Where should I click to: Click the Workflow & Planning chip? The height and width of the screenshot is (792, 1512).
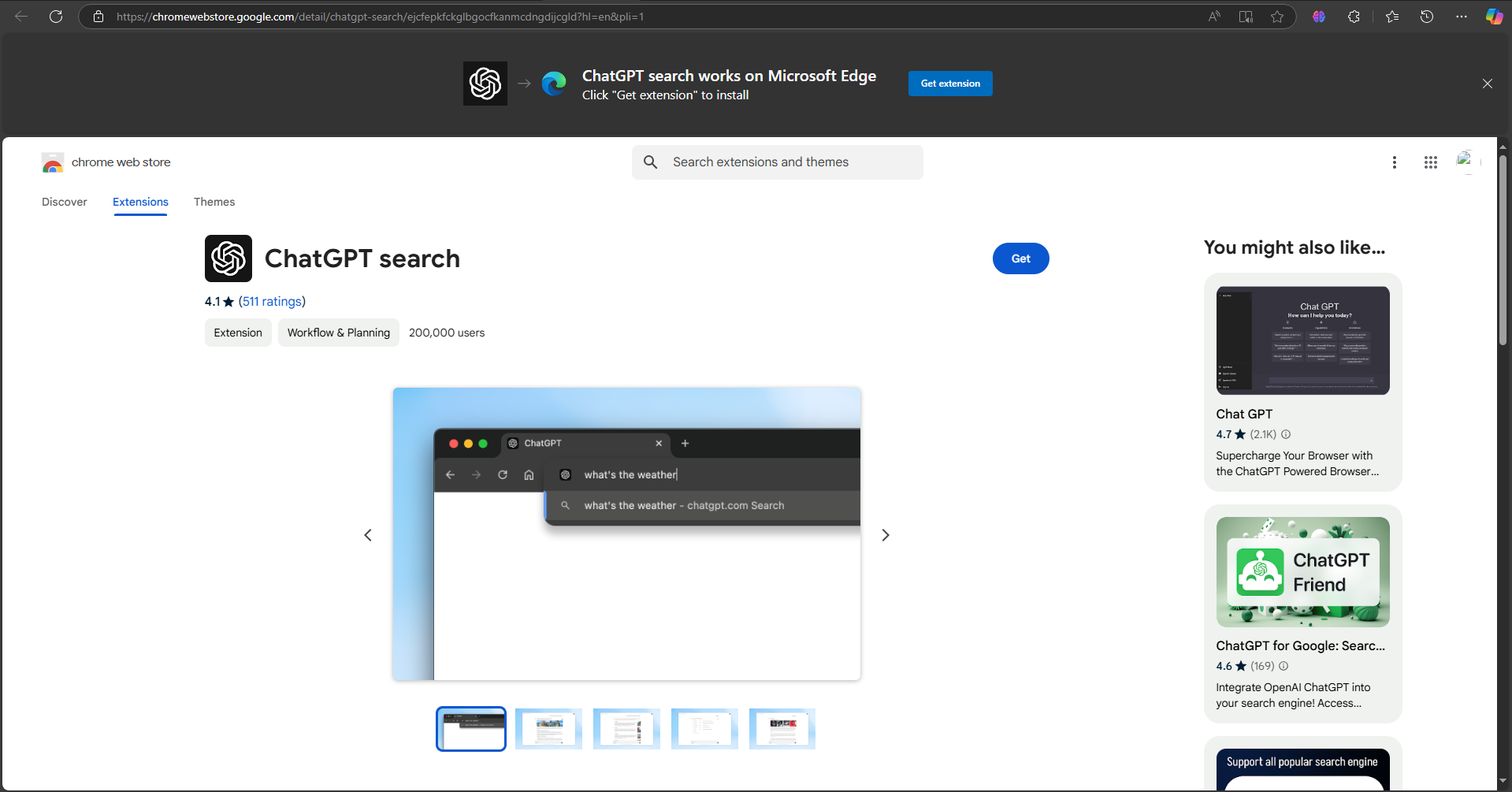point(339,333)
